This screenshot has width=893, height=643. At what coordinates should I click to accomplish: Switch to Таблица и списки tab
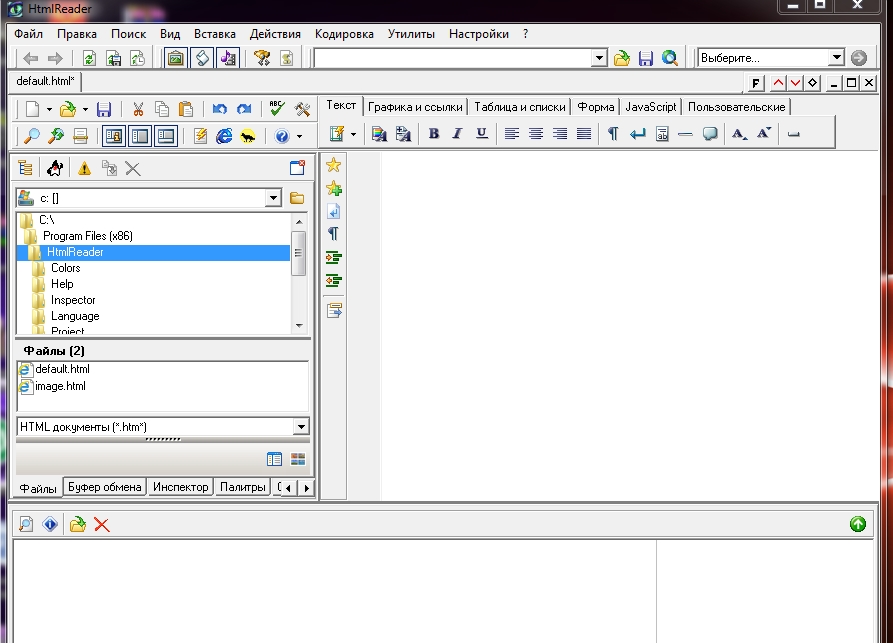point(519,107)
